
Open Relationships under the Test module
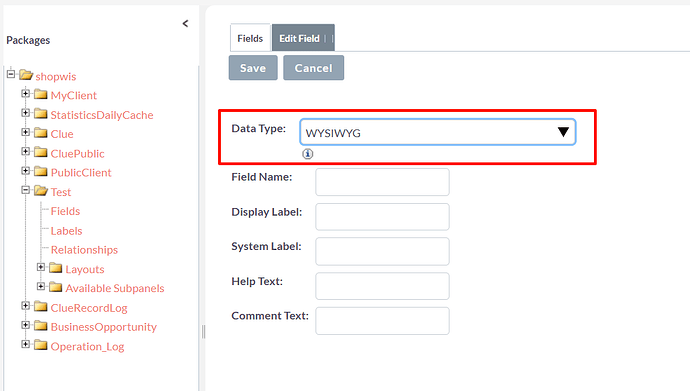84,250
